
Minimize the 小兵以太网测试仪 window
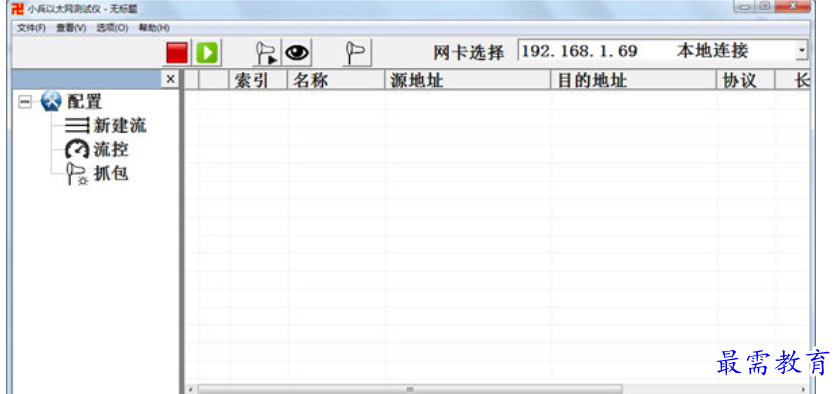(x=744, y=6)
